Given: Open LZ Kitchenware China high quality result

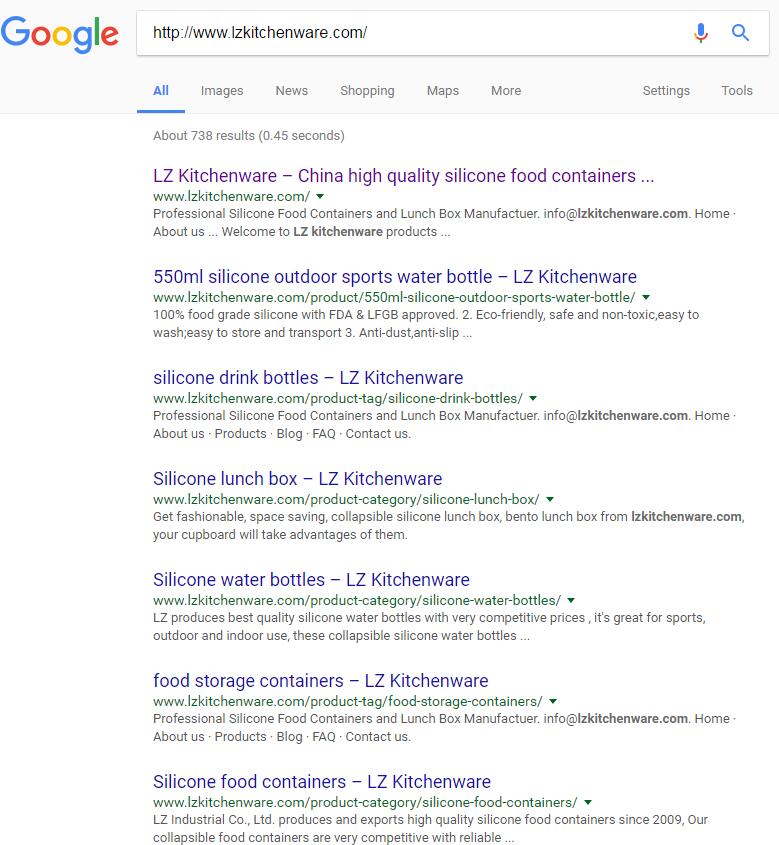Looking at the screenshot, I should 404,176.
